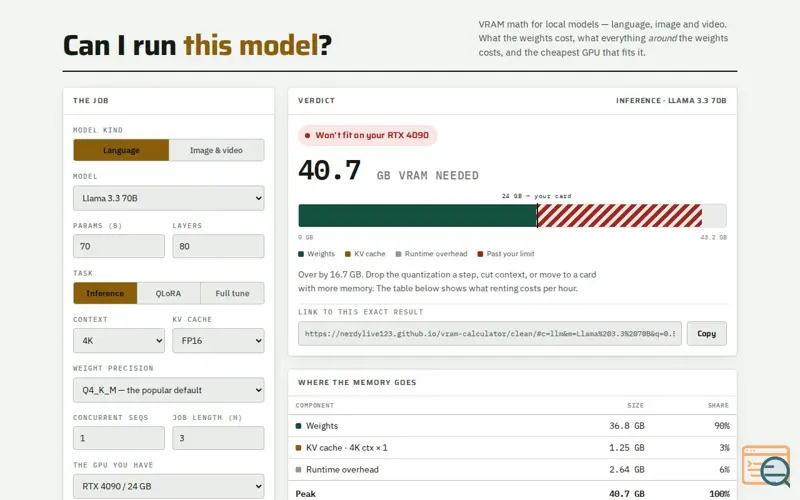Click the Weights row in memory table
Viewport: 800px width, 500px height.
[512, 426]
